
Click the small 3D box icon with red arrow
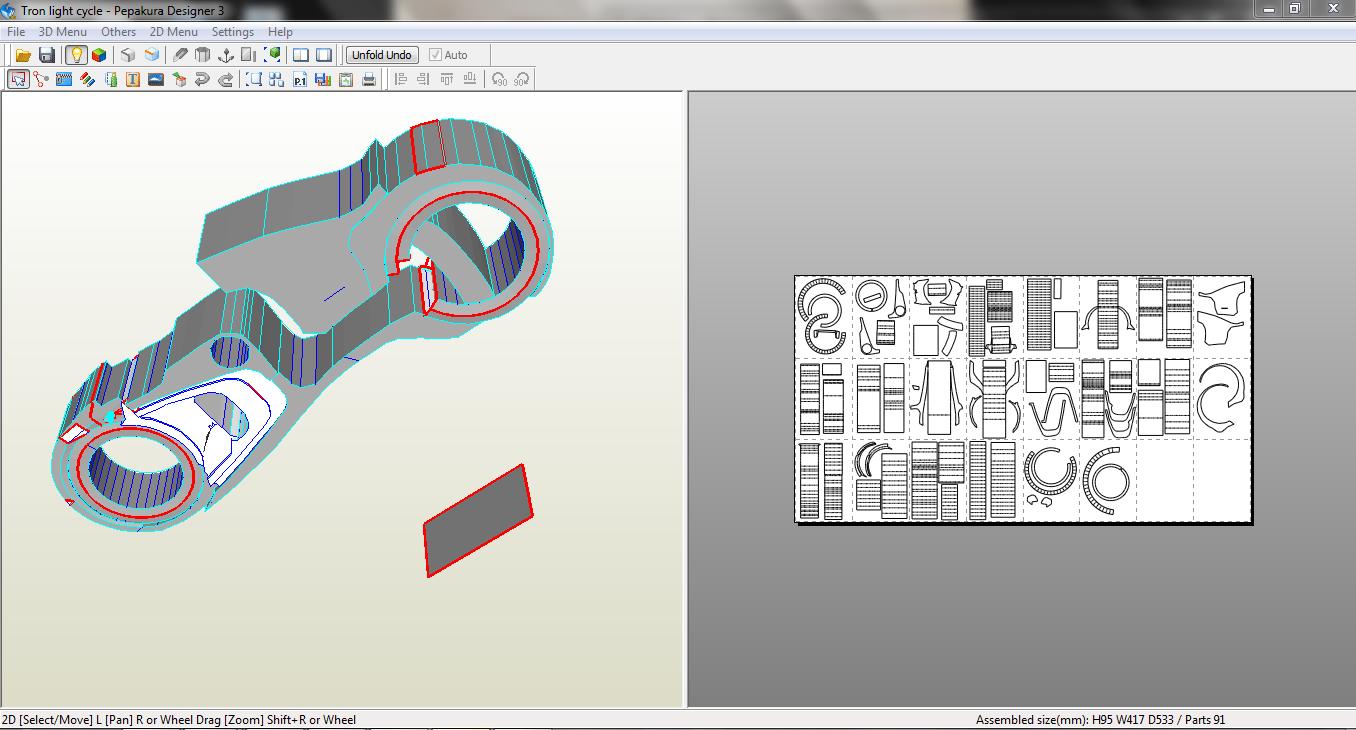click(x=179, y=79)
